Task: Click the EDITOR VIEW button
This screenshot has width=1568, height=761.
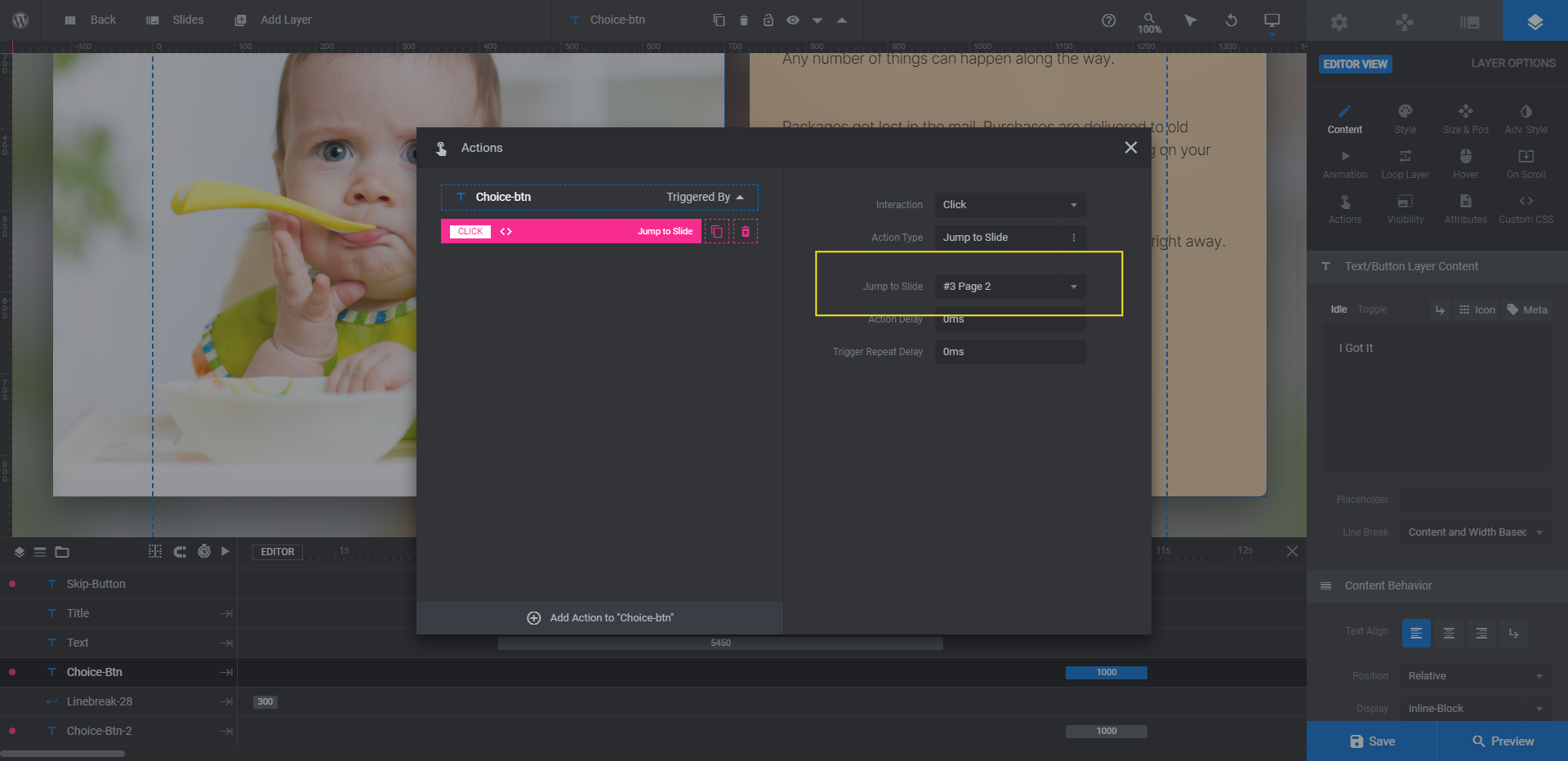Action: 1356,64
